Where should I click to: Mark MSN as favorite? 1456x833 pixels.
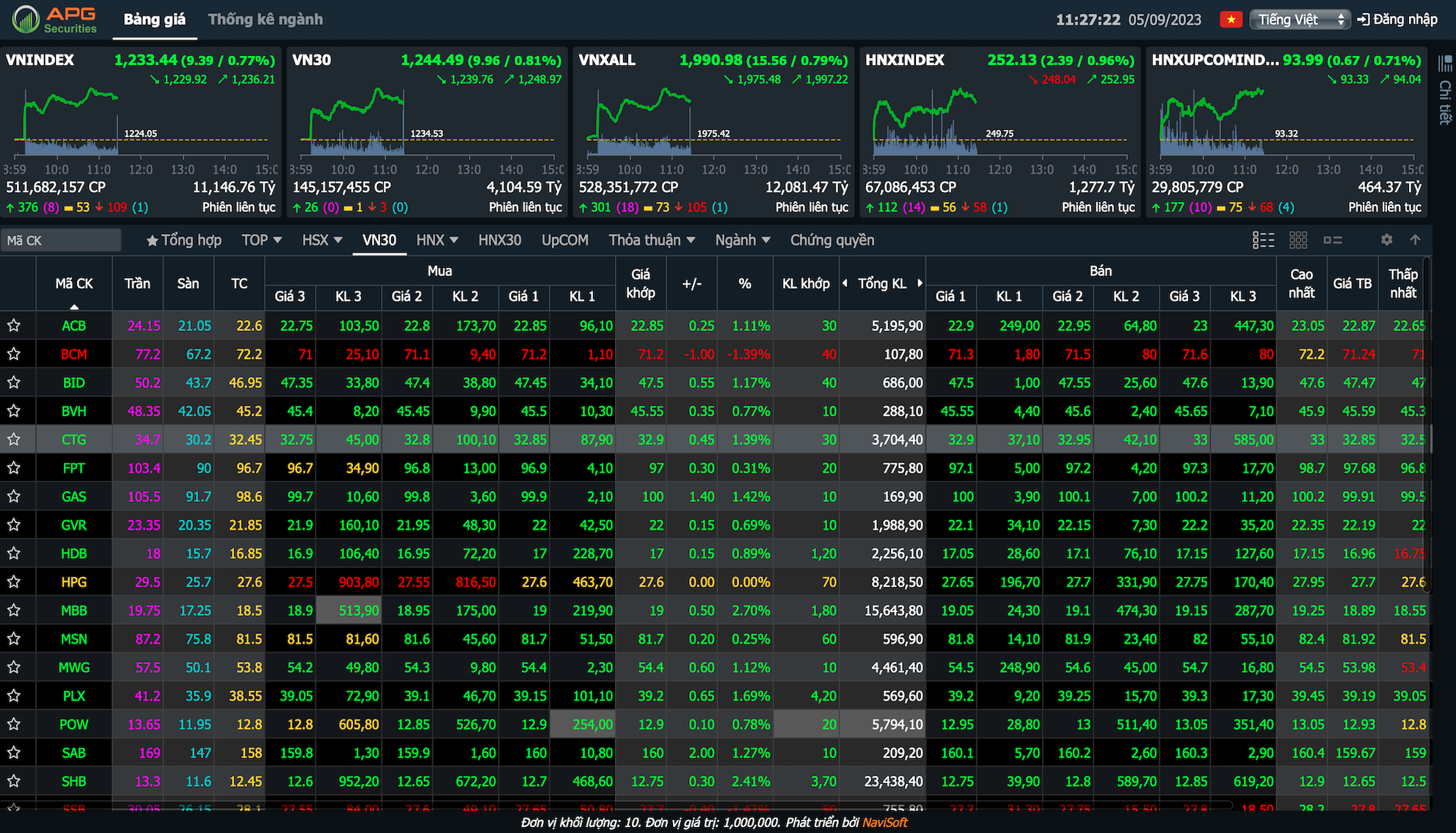click(13, 639)
